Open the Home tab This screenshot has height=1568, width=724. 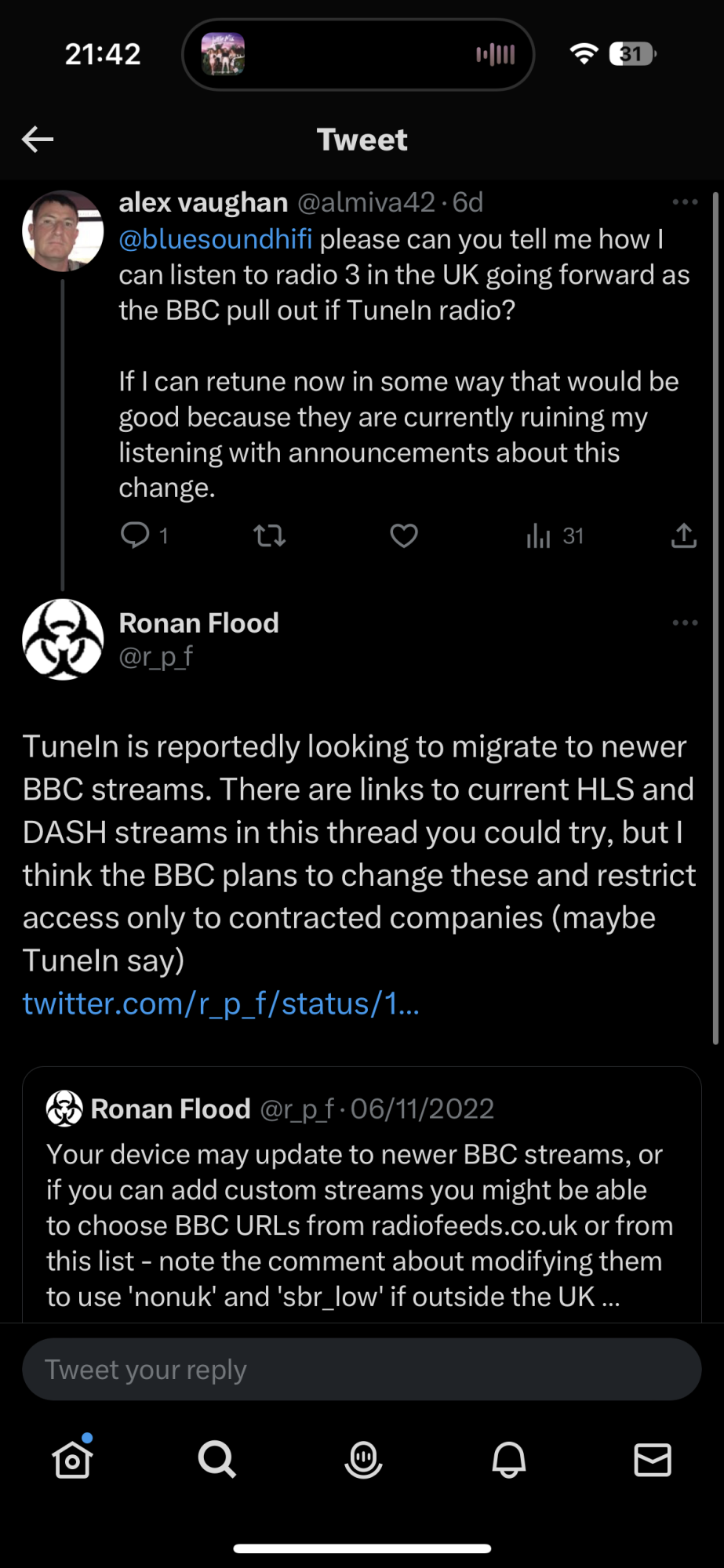point(73,1460)
